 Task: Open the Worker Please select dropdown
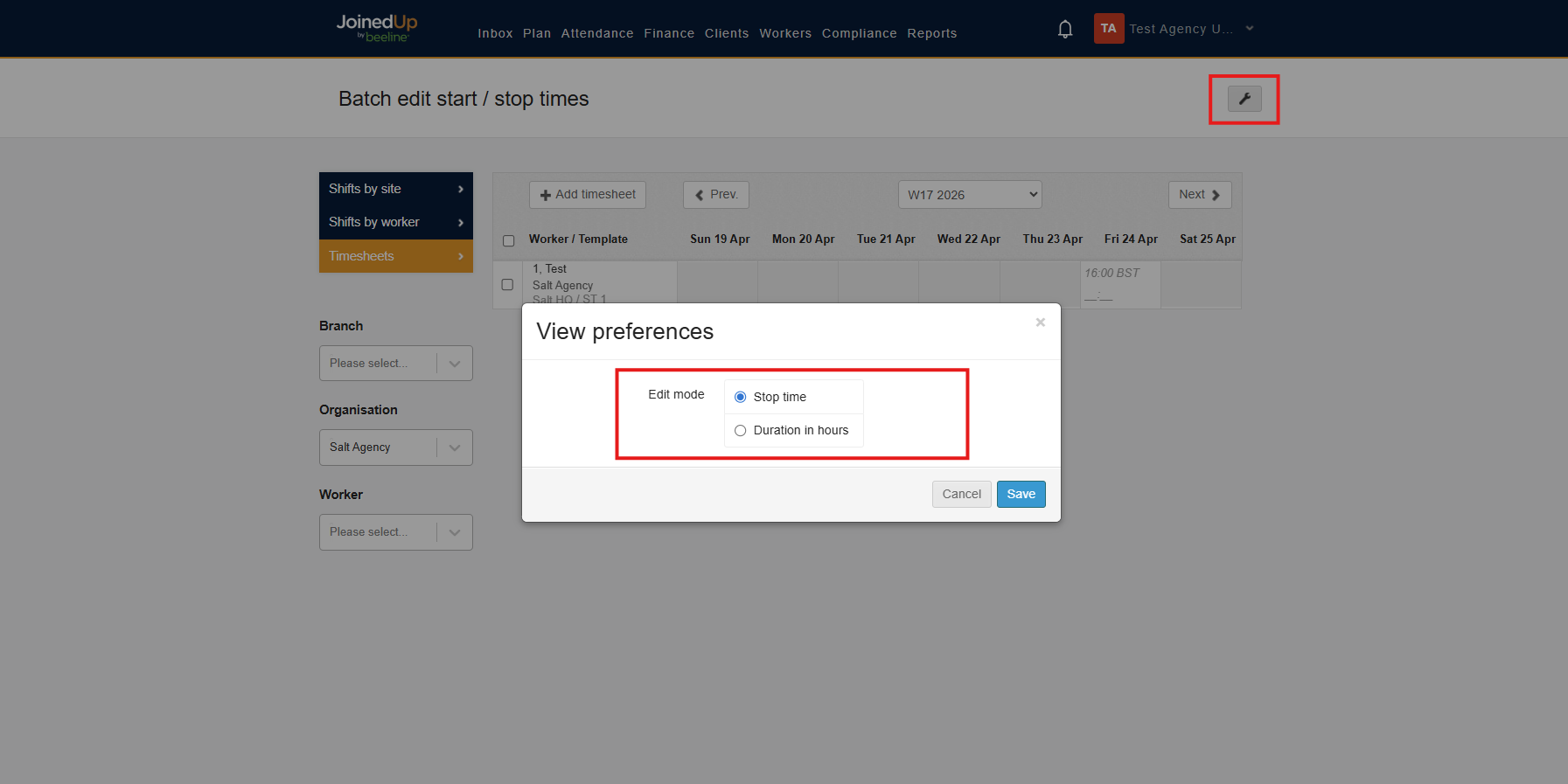[x=395, y=531]
